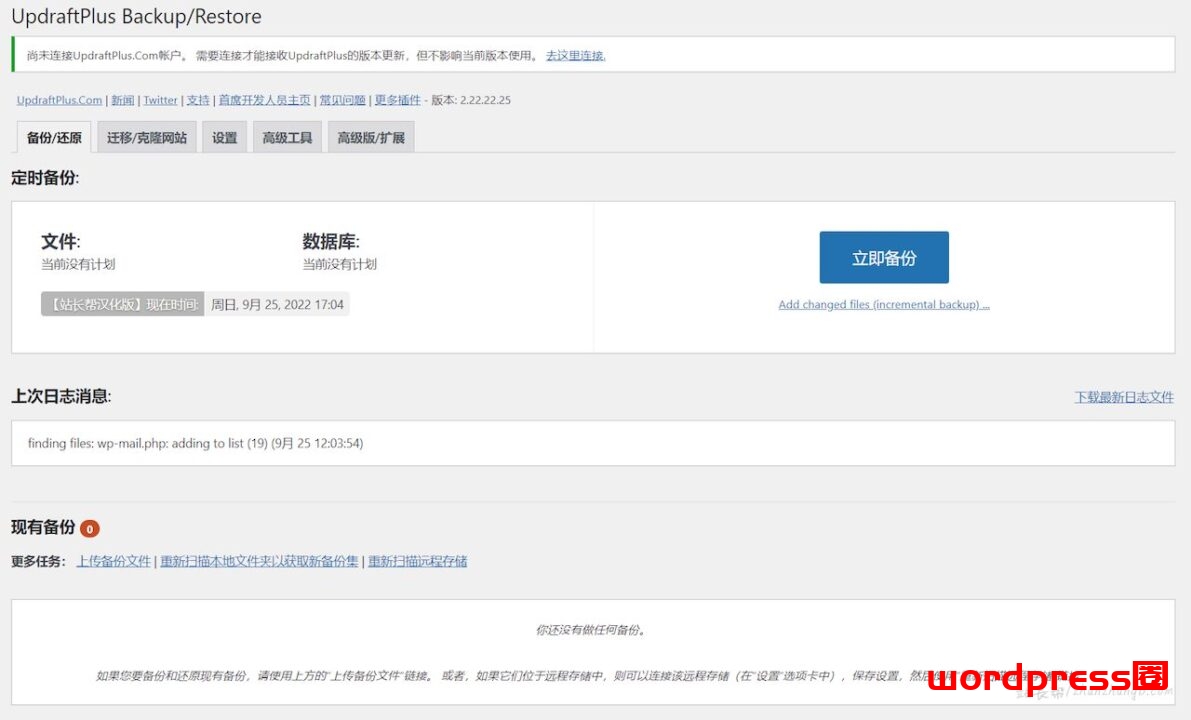Click the 定时备份 section heading
This screenshot has width=1191, height=720.
[45, 178]
